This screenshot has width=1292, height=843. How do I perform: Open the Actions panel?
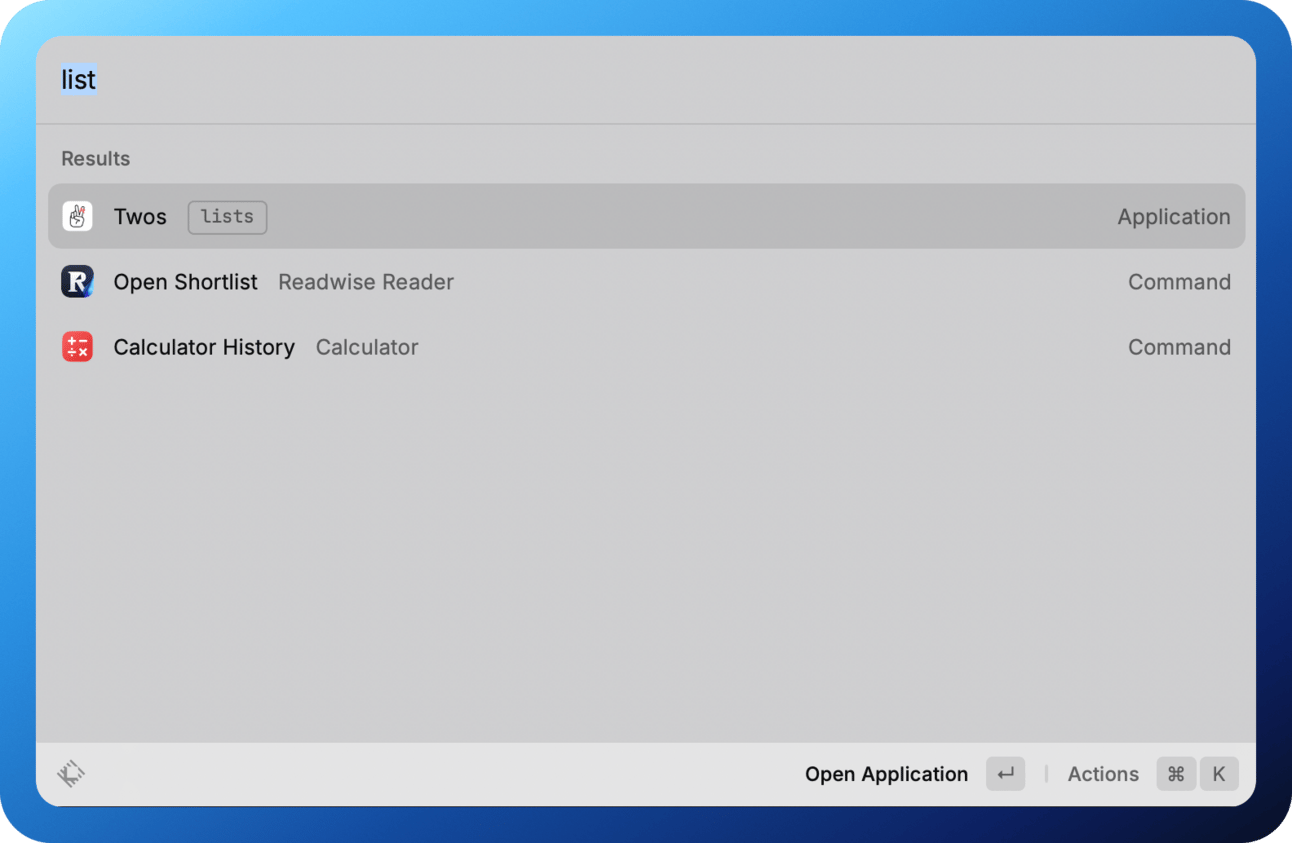click(x=1103, y=774)
